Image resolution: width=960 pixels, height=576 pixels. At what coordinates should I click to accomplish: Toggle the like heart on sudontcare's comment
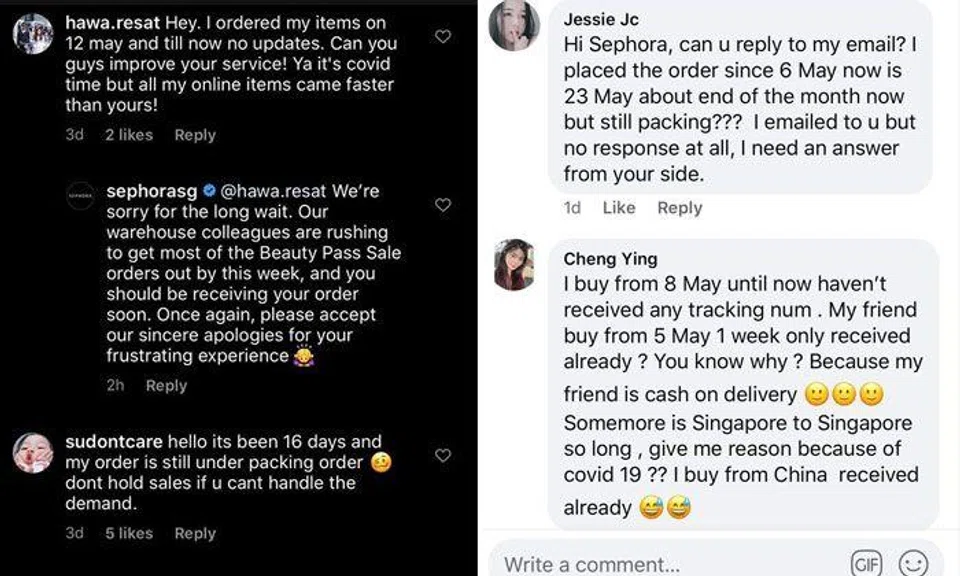(443, 456)
